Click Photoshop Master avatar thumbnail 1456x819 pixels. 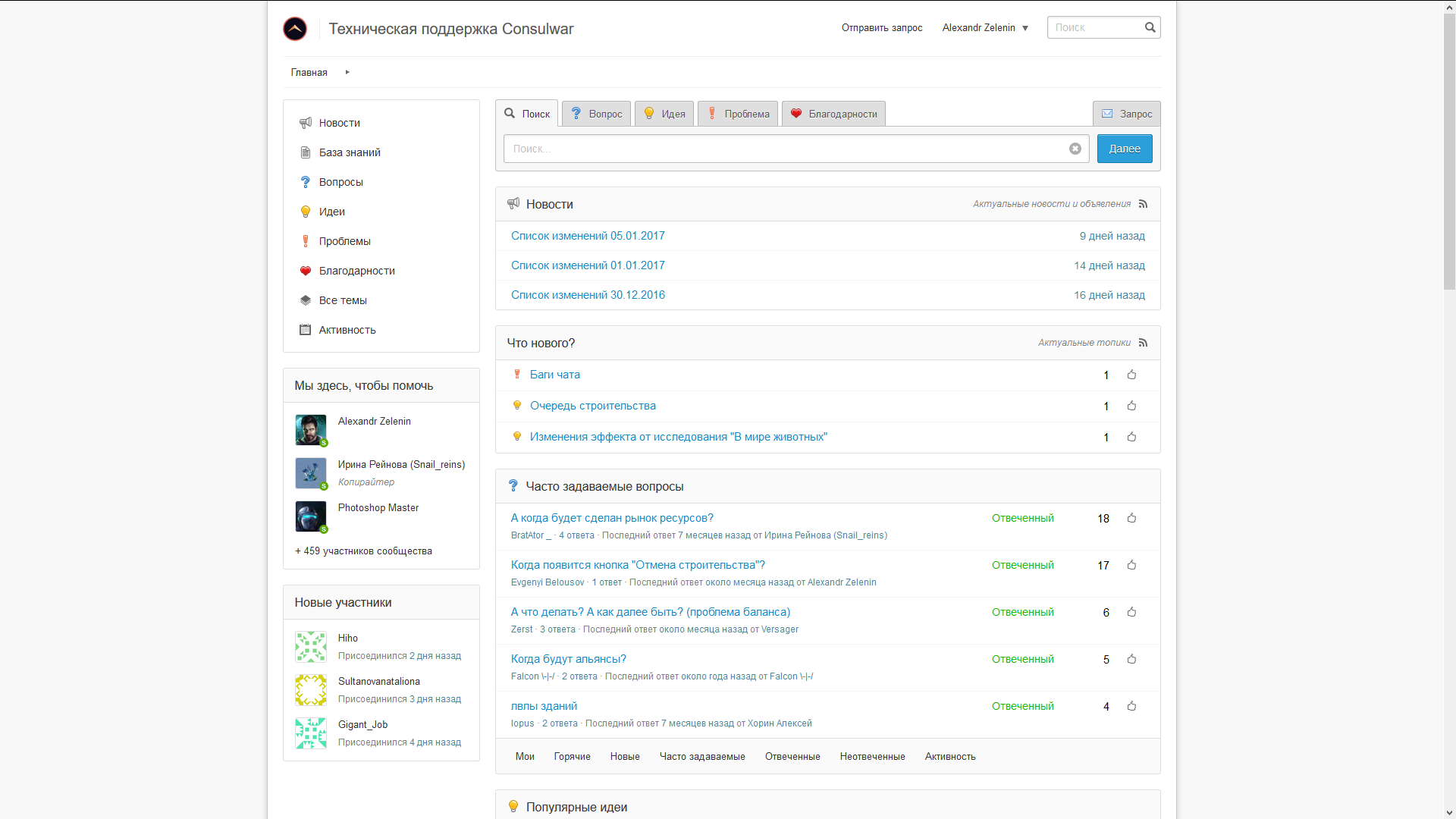coord(311,516)
